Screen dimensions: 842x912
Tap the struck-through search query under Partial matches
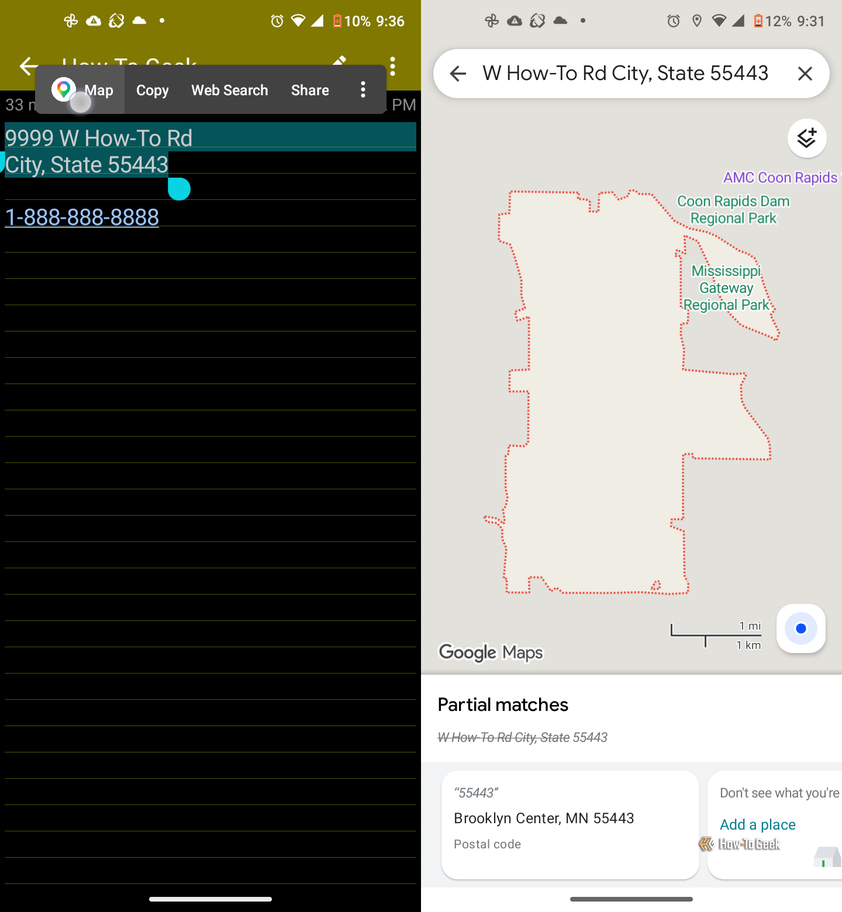click(x=522, y=738)
